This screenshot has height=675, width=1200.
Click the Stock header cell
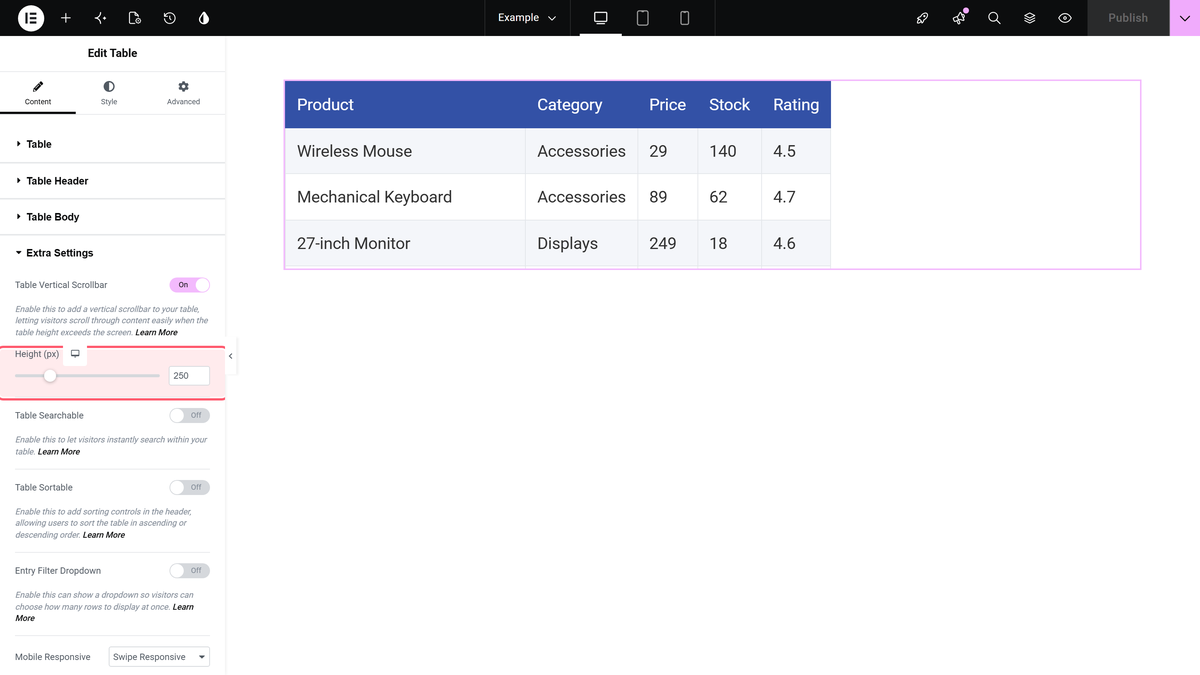(x=729, y=105)
